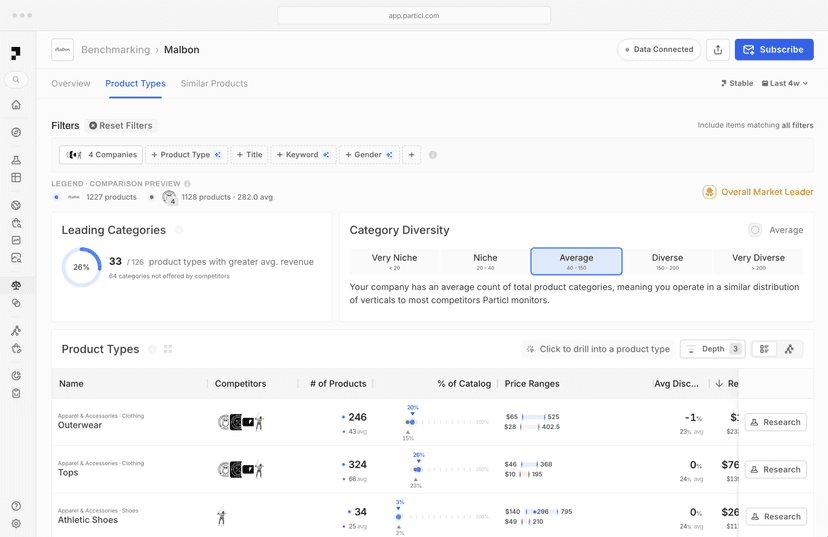Switch to the Overview tab

71,84
